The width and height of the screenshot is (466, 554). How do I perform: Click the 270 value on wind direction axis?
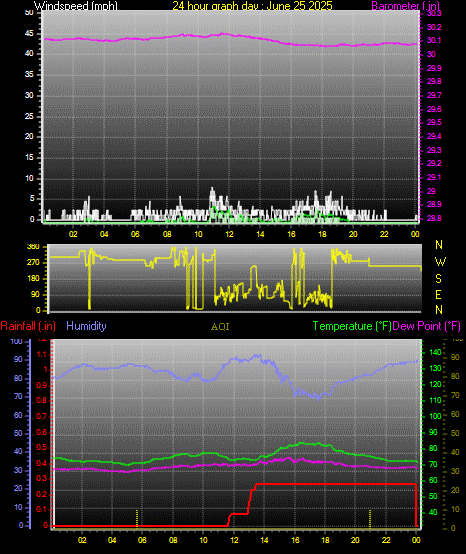tap(33, 263)
